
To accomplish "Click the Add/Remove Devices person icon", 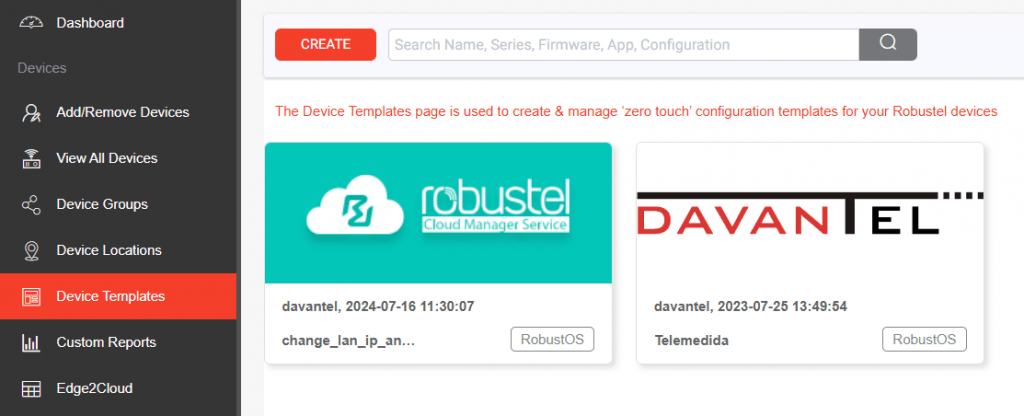I will tap(31, 112).
